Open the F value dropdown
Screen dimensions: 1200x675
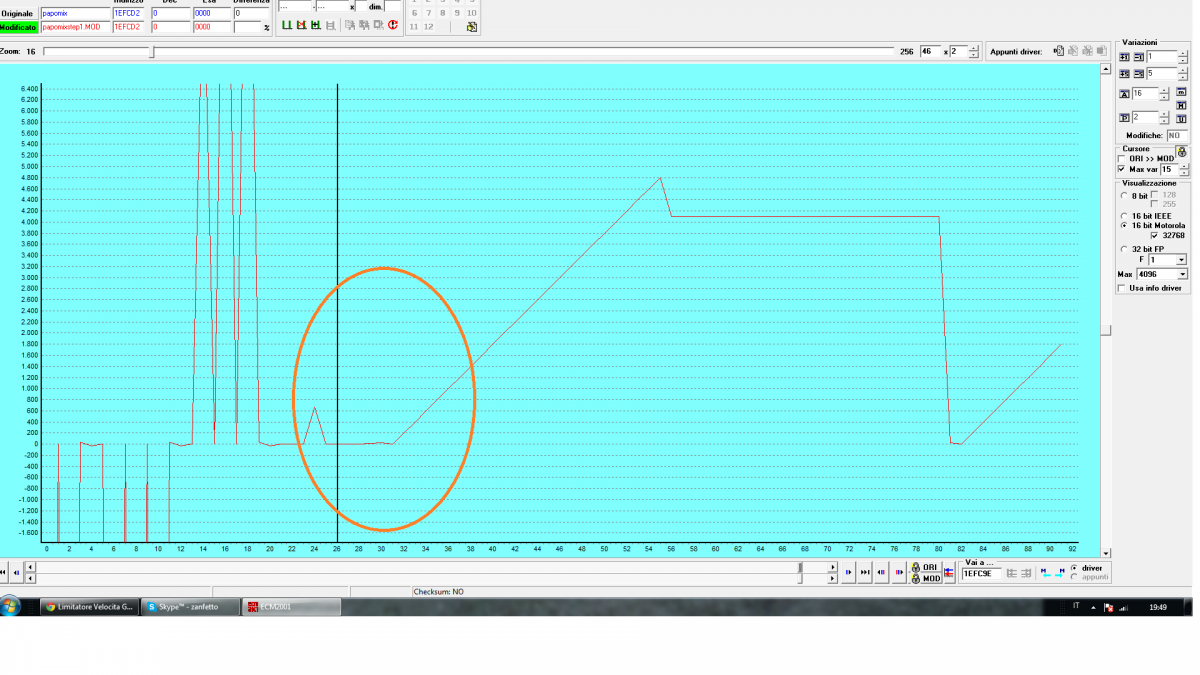click(x=1181, y=260)
